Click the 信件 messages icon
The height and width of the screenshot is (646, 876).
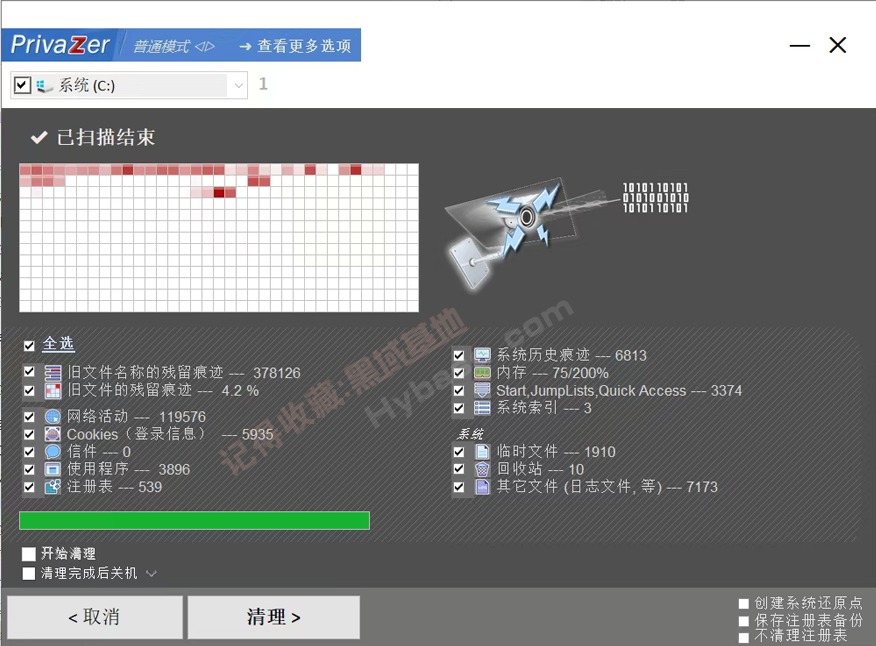point(53,452)
